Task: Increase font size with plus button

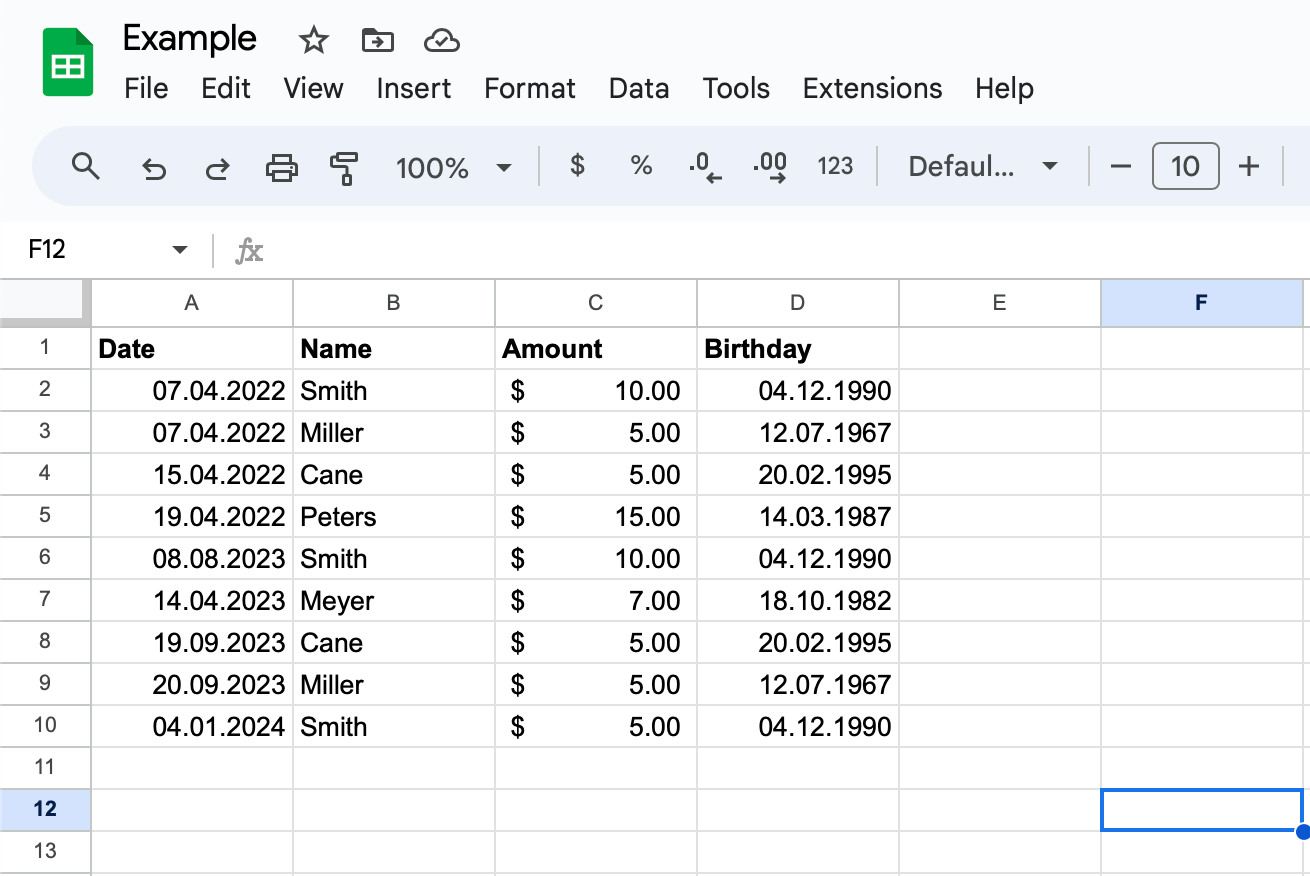Action: 1248,166
